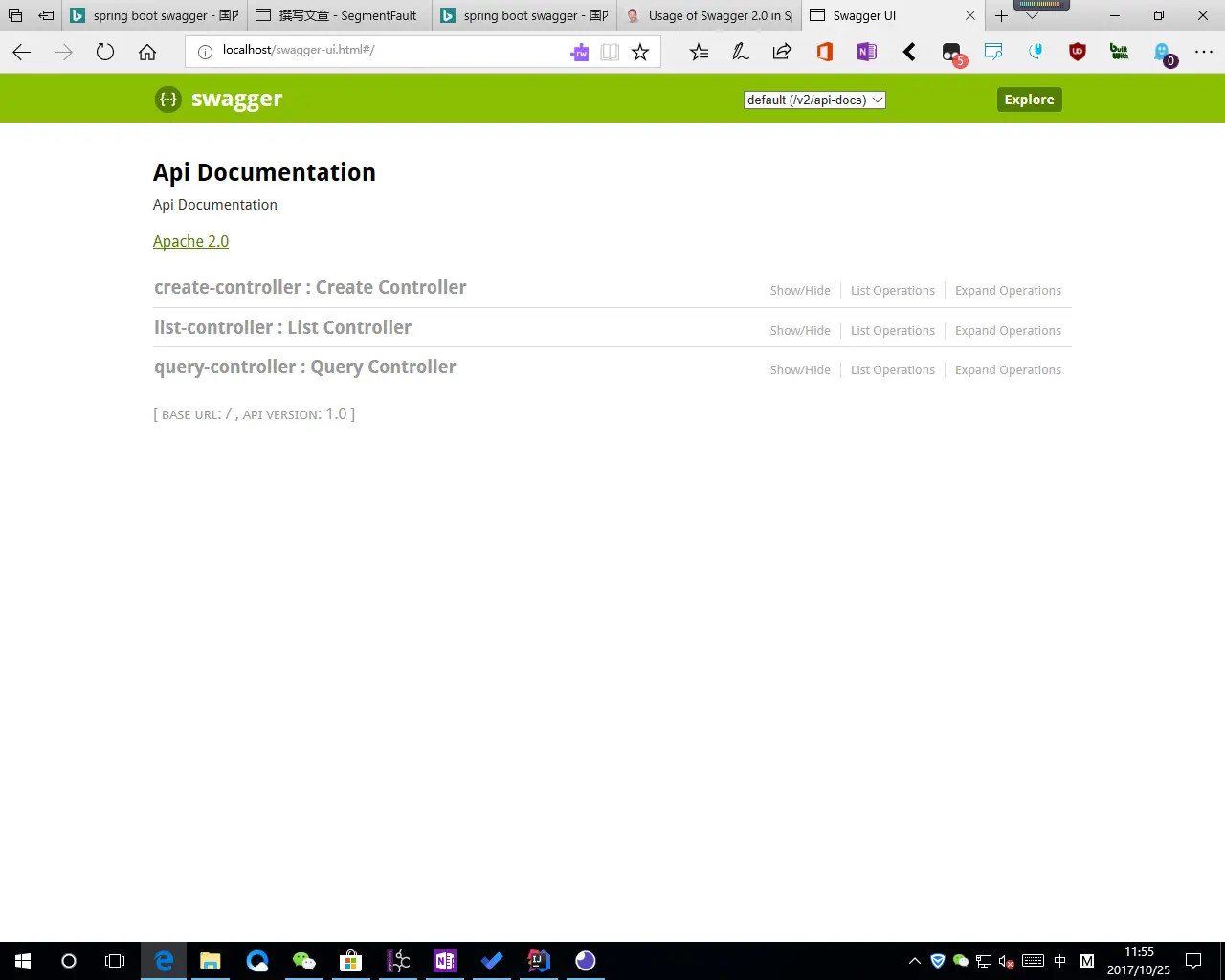List Operations for create-controller
The width and height of the screenshot is (1225, 980).
[x=893, y=291]
